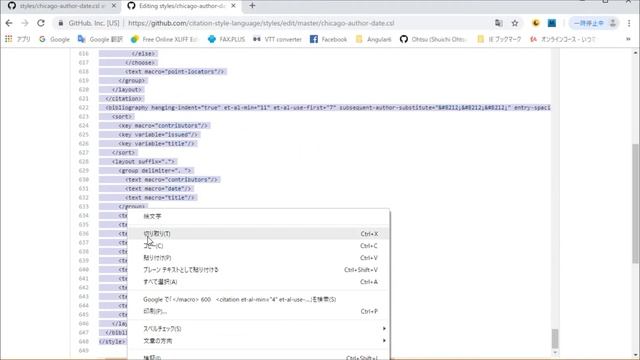Open the Apps bookmark shortcut
Image resolution: width=640 pixels, height=360 pixels.
[18, 39]
